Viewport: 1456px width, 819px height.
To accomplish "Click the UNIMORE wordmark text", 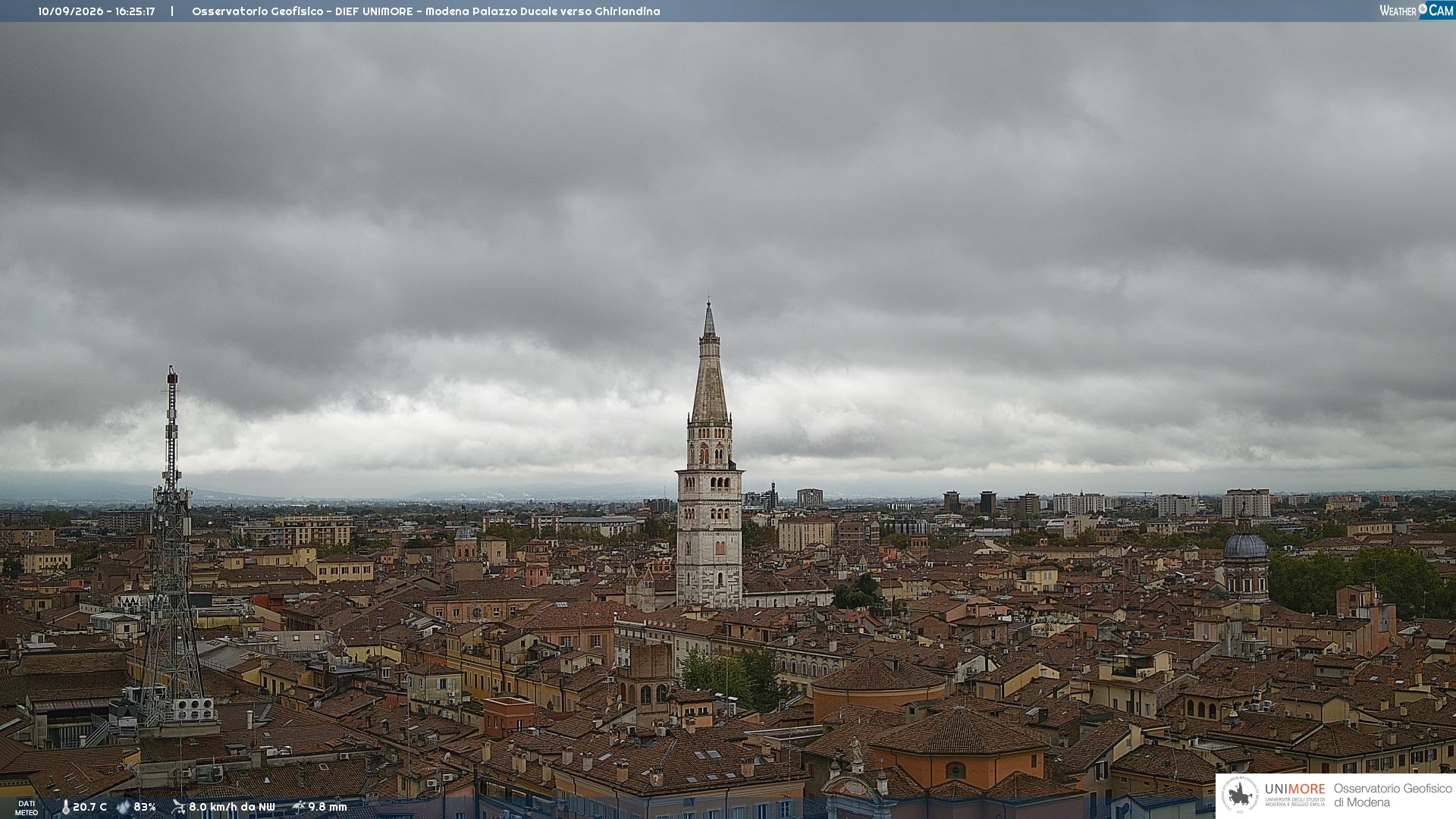I will click(1294, 789).
